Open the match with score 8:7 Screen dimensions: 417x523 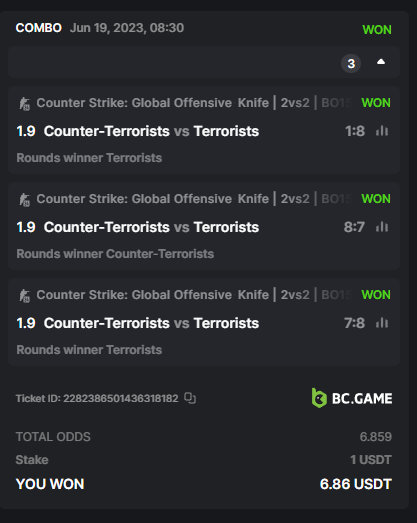[x=151, y=227]
